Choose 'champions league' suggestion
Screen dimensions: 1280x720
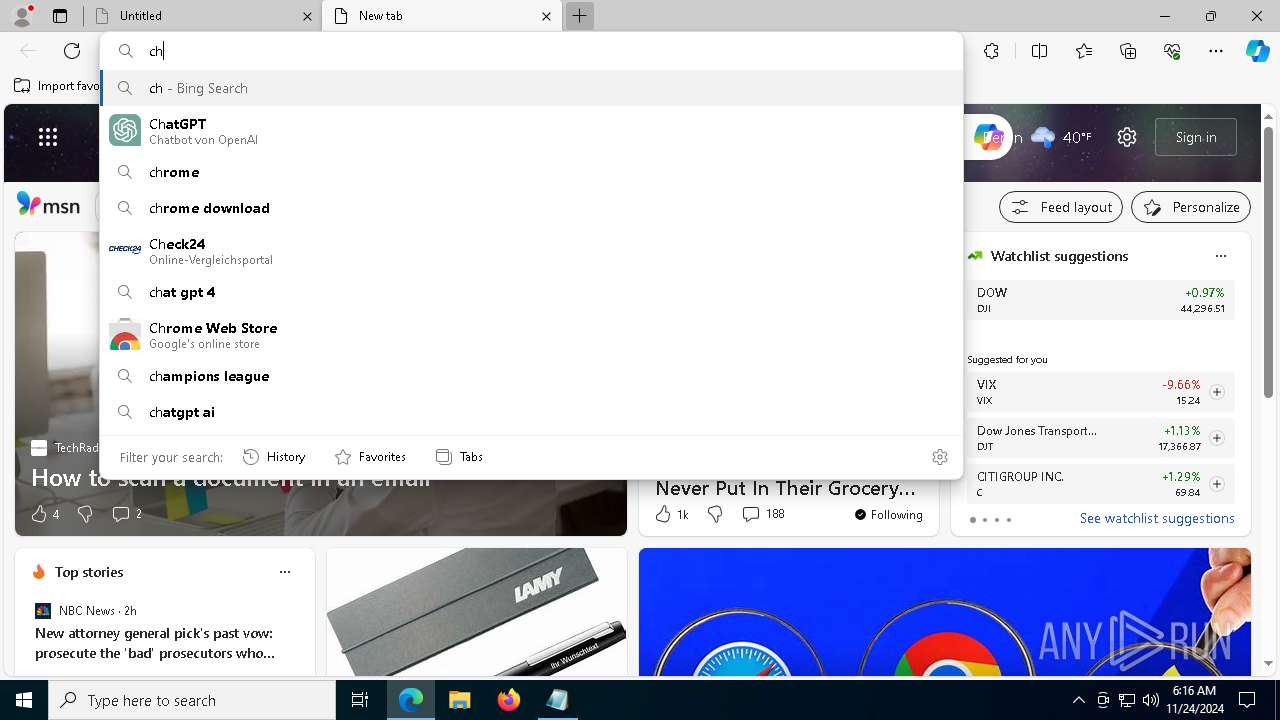pyautogui.click(x=531, y=376)
